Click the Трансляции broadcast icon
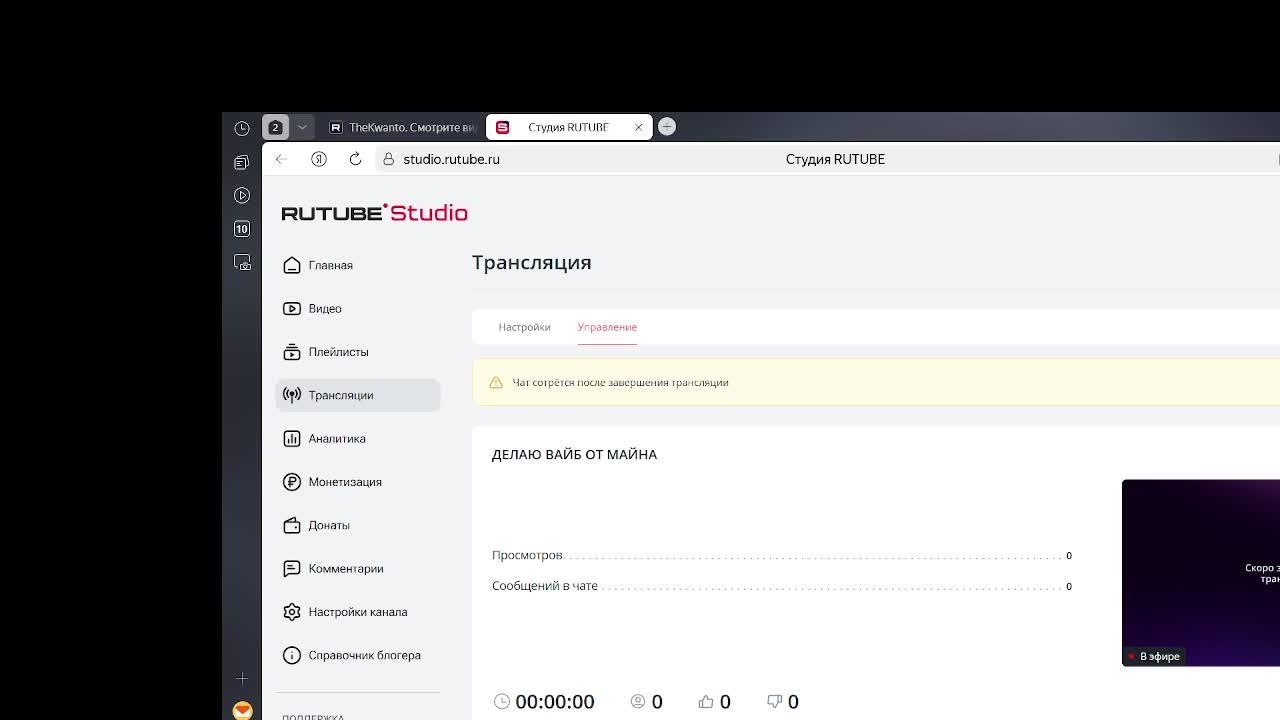 click(292, 395)
